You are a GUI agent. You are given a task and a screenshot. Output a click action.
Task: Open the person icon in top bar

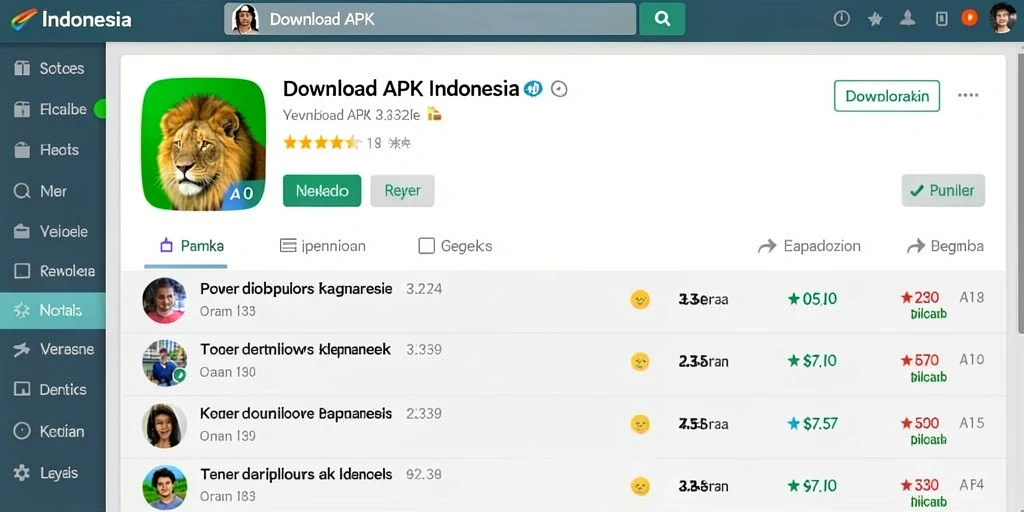908,18
